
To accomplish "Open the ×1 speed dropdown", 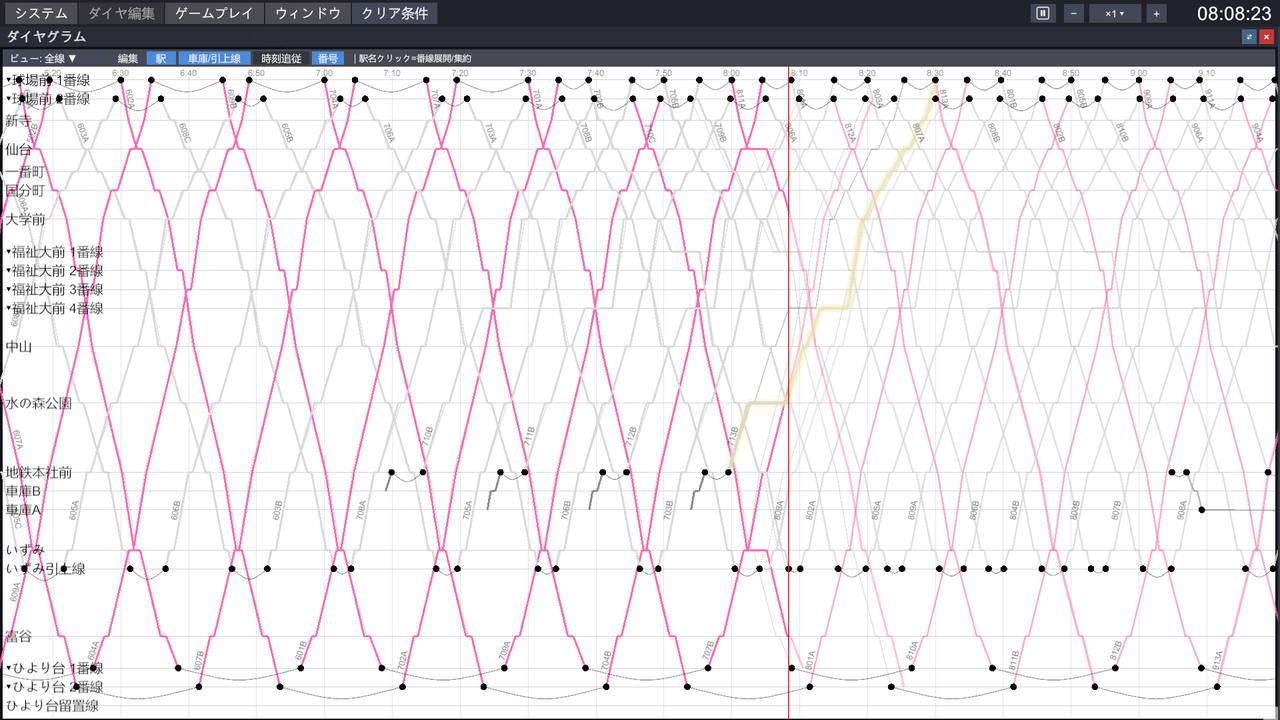I will [1115, 13].
